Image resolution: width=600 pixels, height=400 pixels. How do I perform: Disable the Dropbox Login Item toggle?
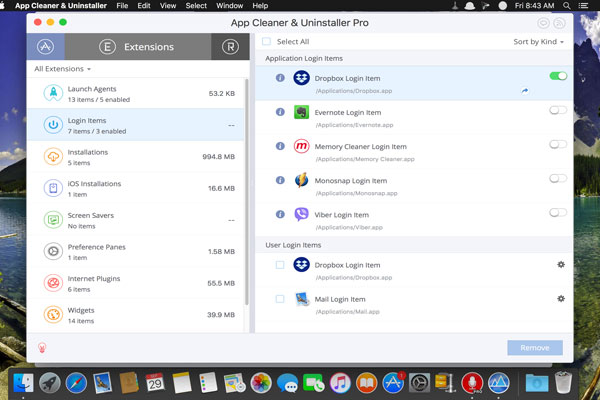558,76
